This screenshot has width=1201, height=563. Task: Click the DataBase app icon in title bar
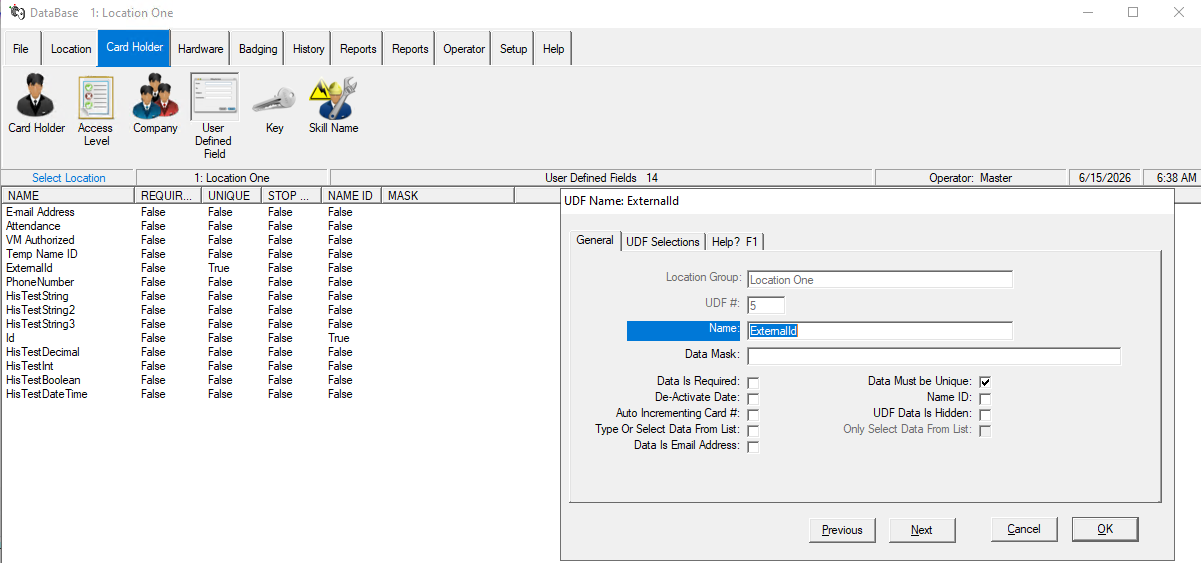17,13
